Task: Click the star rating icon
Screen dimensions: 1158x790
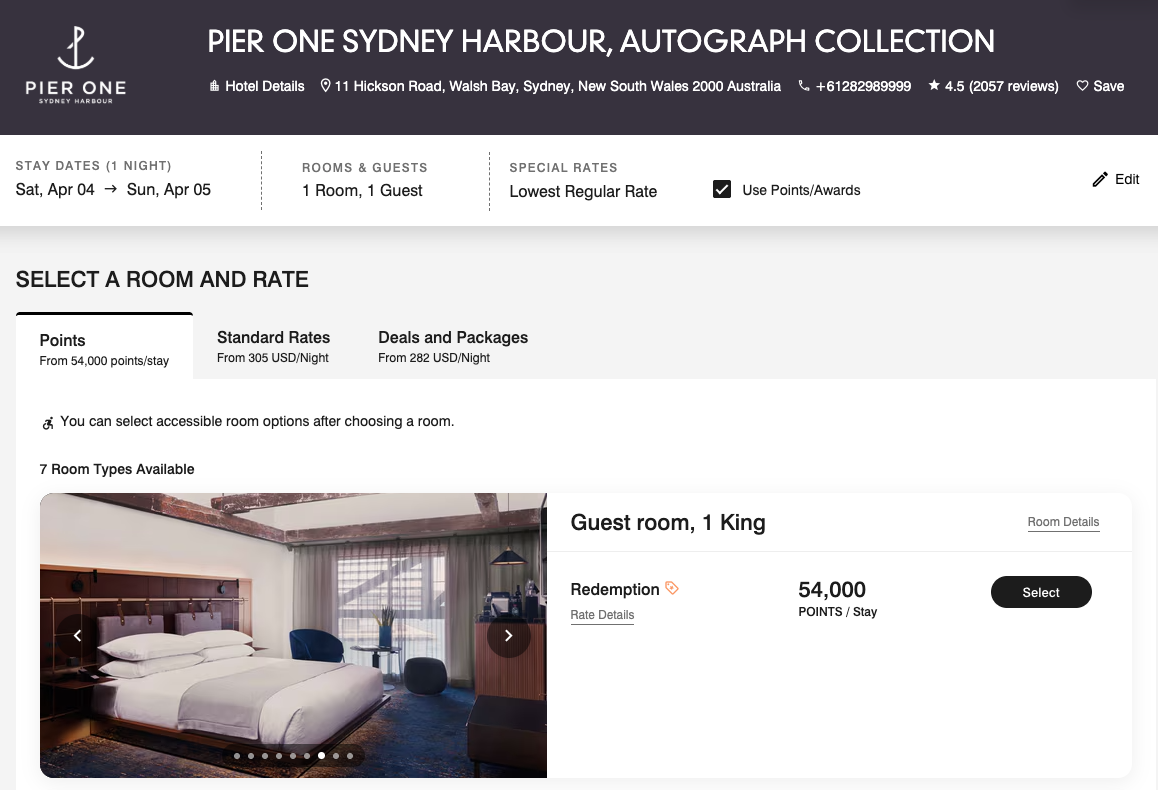Action: [933, 86]
